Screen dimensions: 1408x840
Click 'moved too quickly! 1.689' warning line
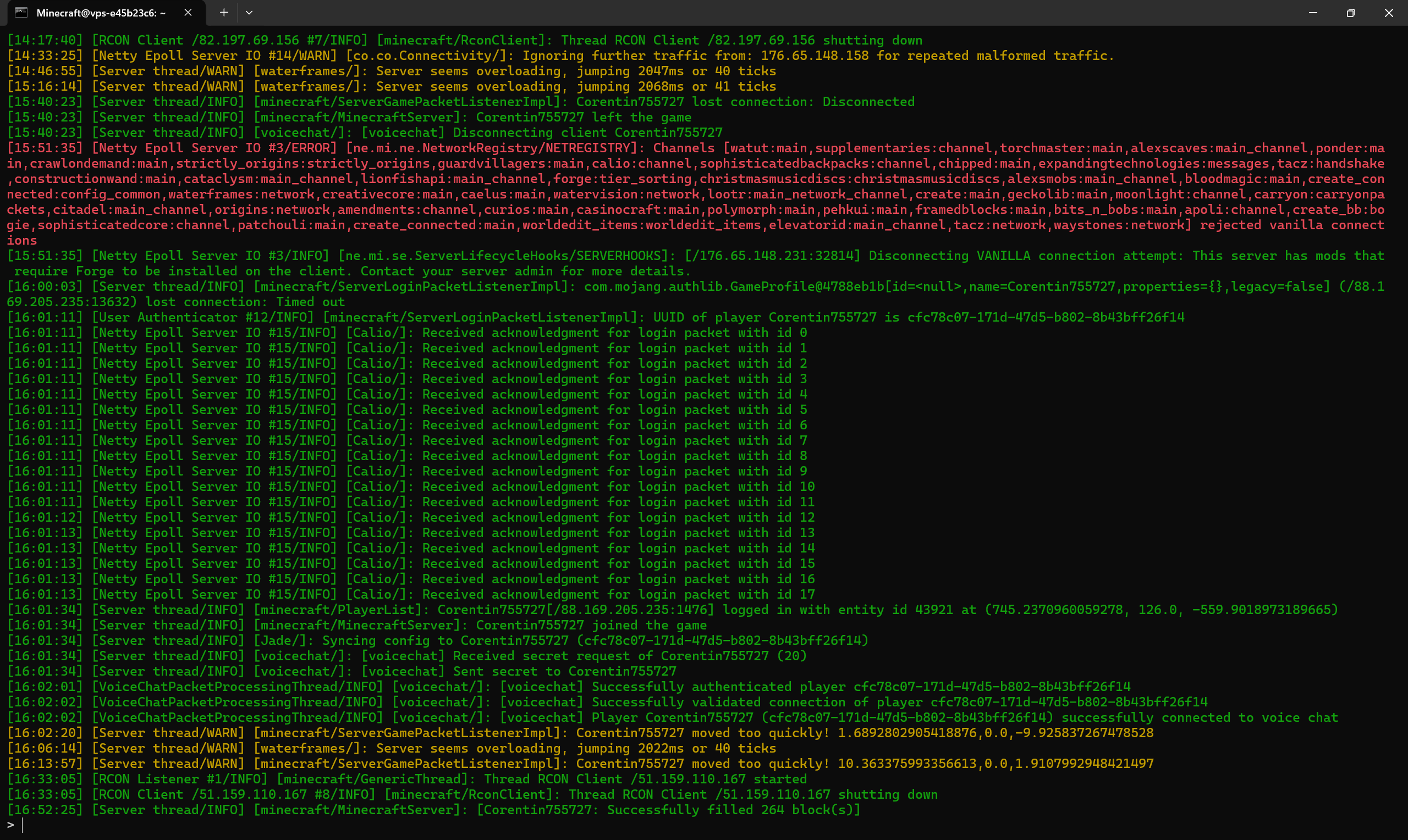pyautogui.click(x=580, y=733)
